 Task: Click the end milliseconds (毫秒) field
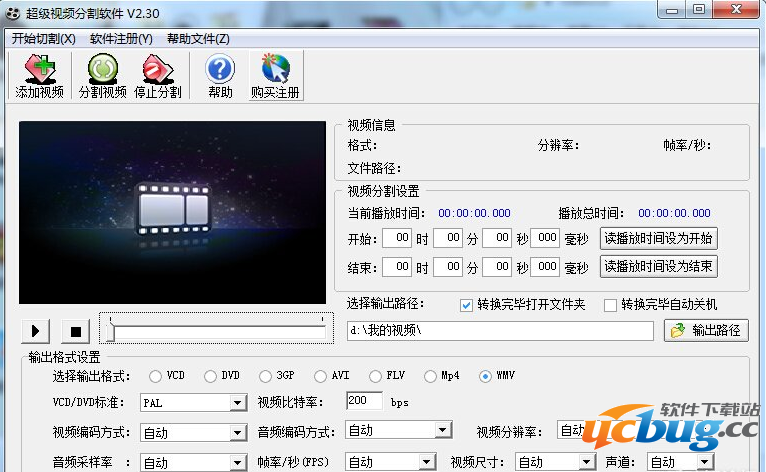tap(545, 267)
